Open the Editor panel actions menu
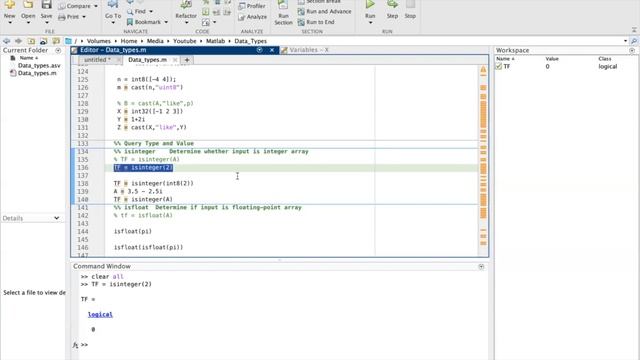 pos(260,50)
